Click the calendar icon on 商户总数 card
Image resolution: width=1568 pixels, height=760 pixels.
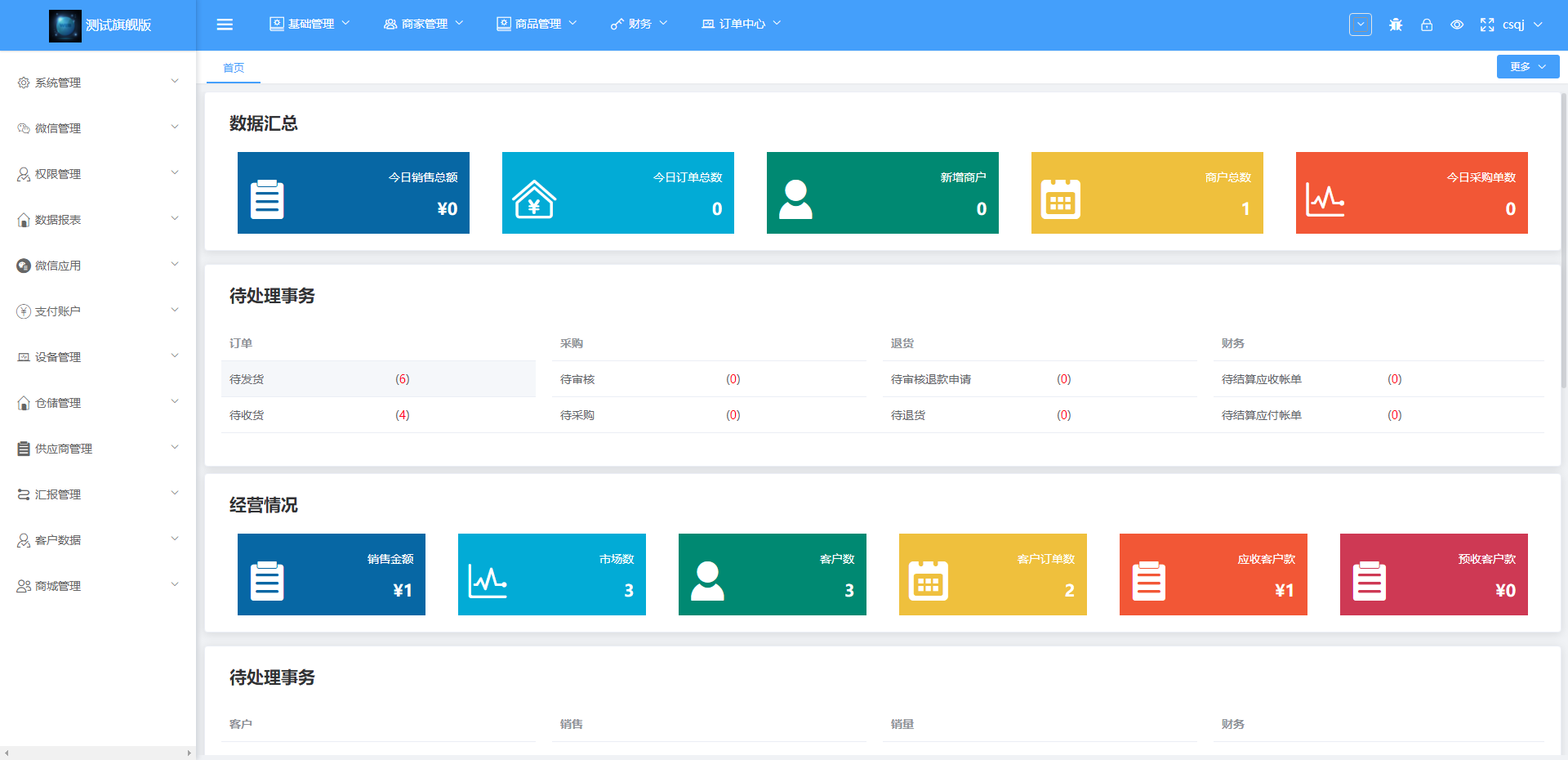1061,199
